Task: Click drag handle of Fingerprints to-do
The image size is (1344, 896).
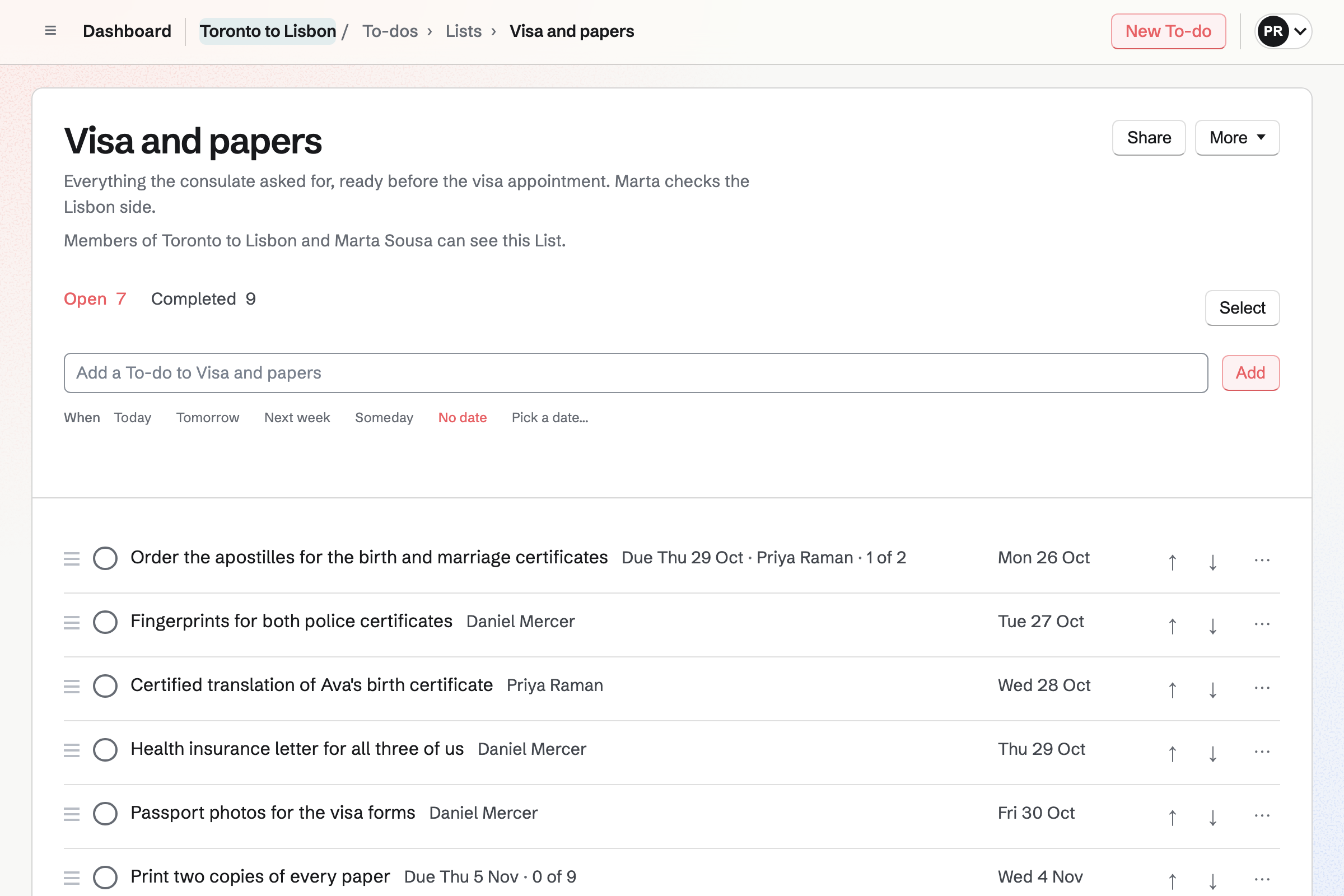Action: (x=72, y=622)
